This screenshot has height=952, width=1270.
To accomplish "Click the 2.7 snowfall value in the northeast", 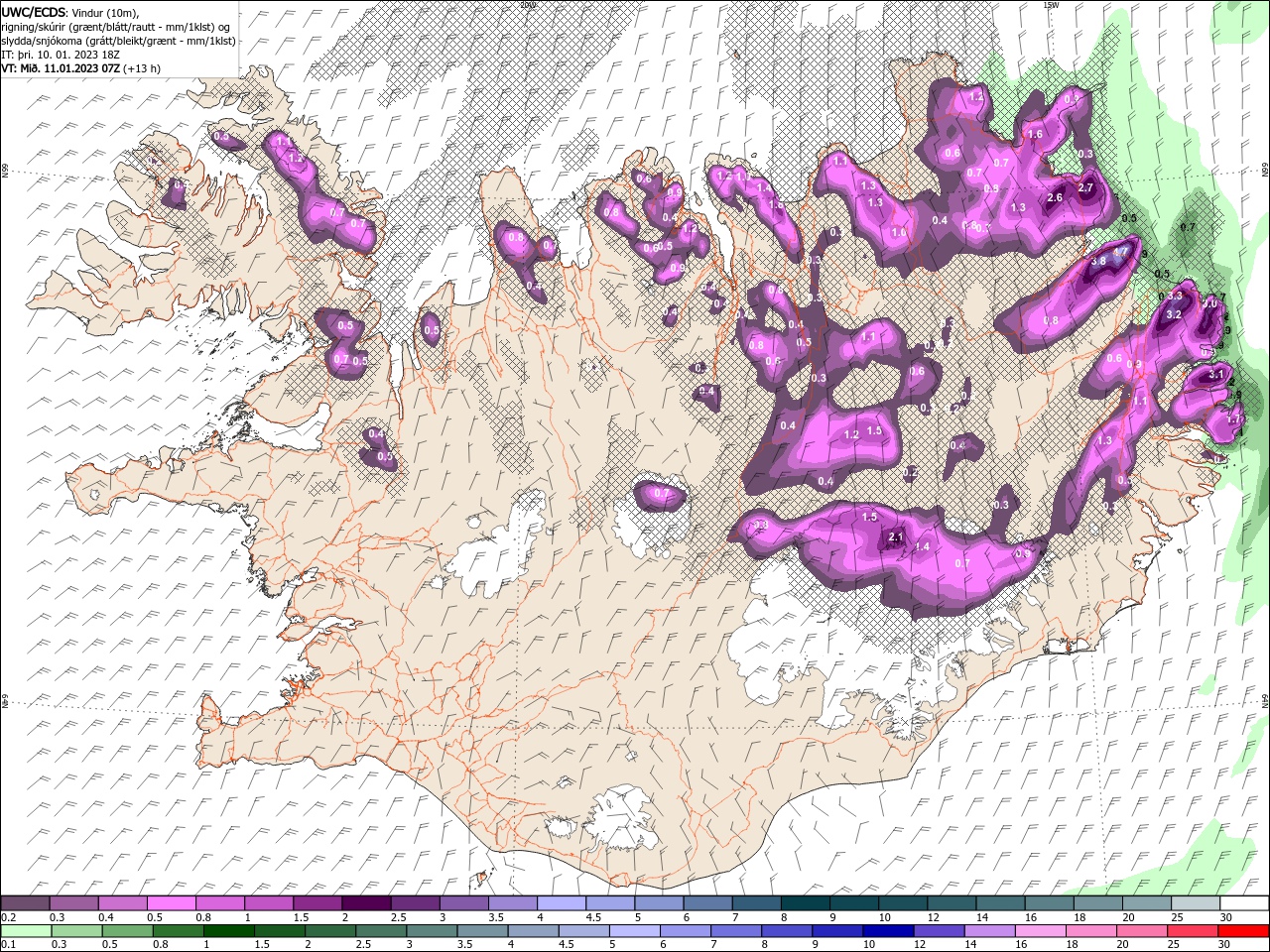I will [1084, 188].
